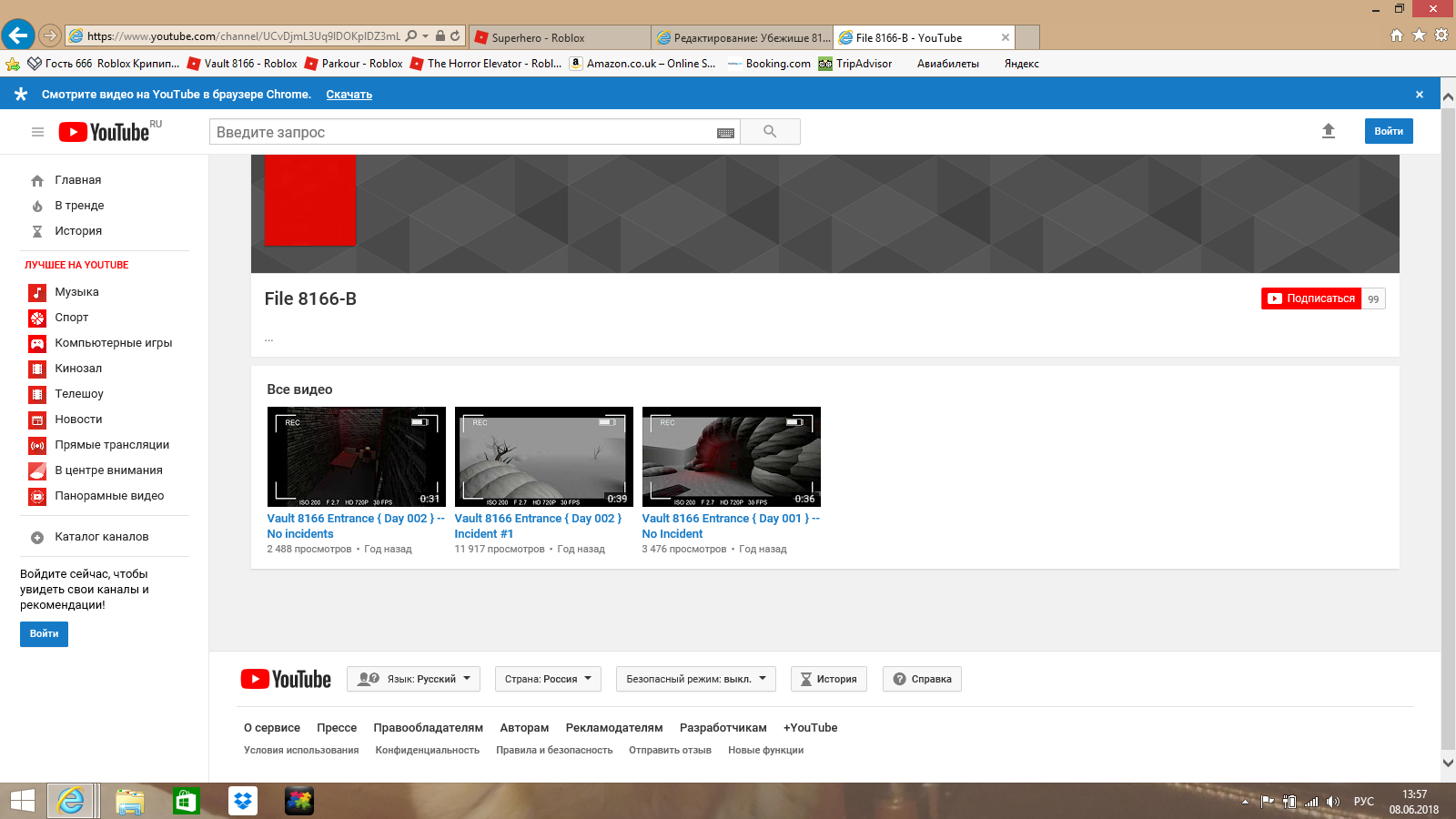The height and width of the screenshot is (819, 1456).
Task: Click the red Подписаться subscribe button
Action: click(x=1311, y=298)
